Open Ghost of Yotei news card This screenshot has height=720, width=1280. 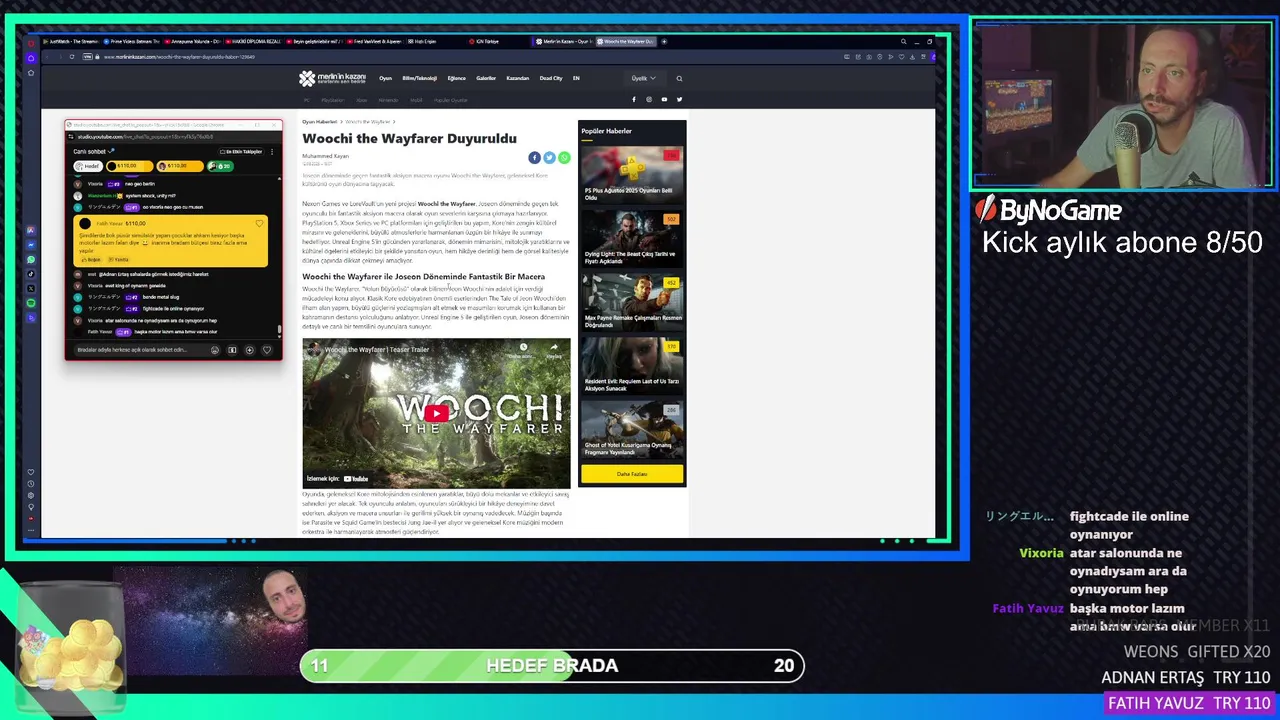click(632, 431)
